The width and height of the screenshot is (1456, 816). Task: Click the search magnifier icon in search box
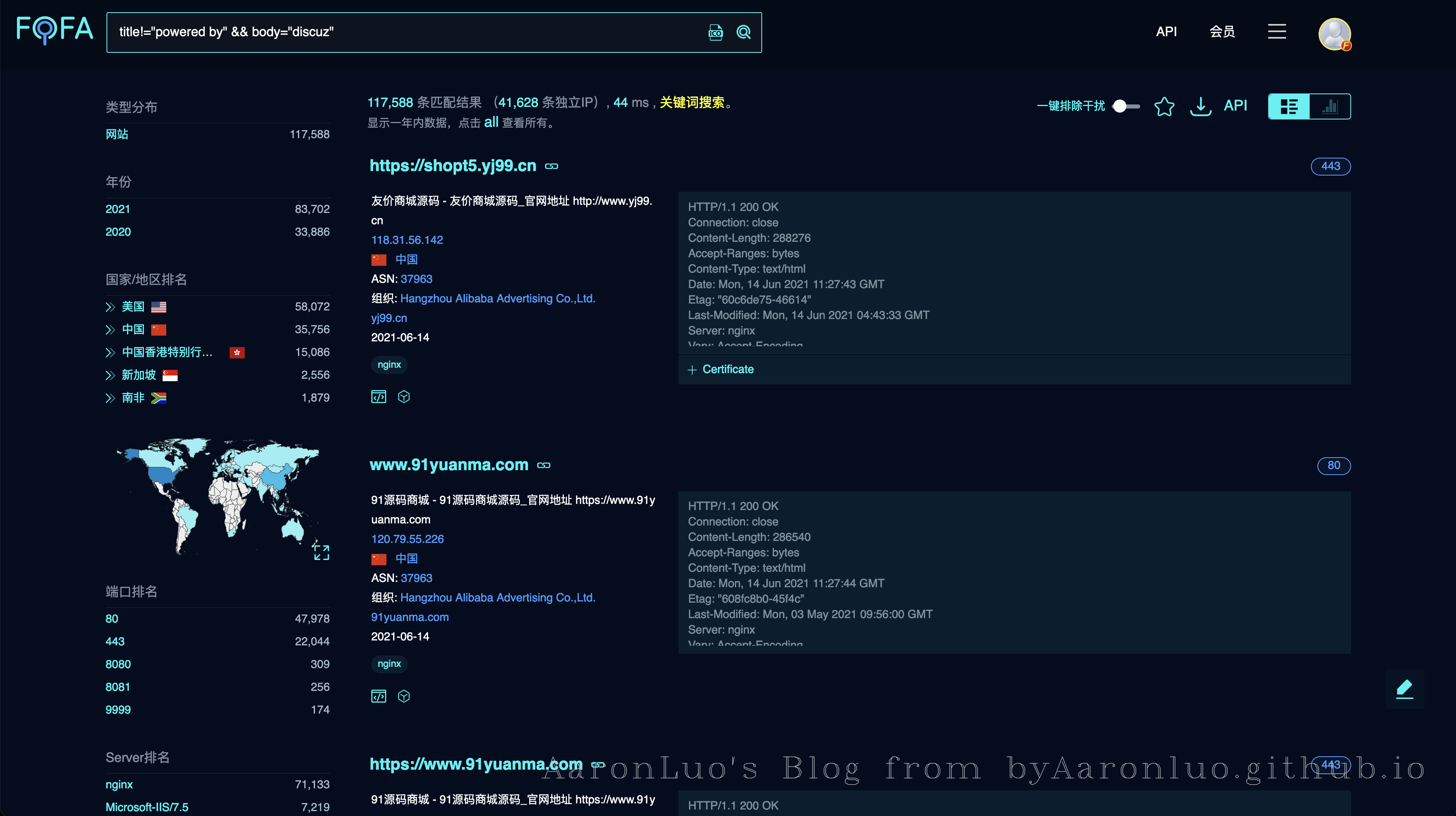pyautogui.click(x=743, y=32)
